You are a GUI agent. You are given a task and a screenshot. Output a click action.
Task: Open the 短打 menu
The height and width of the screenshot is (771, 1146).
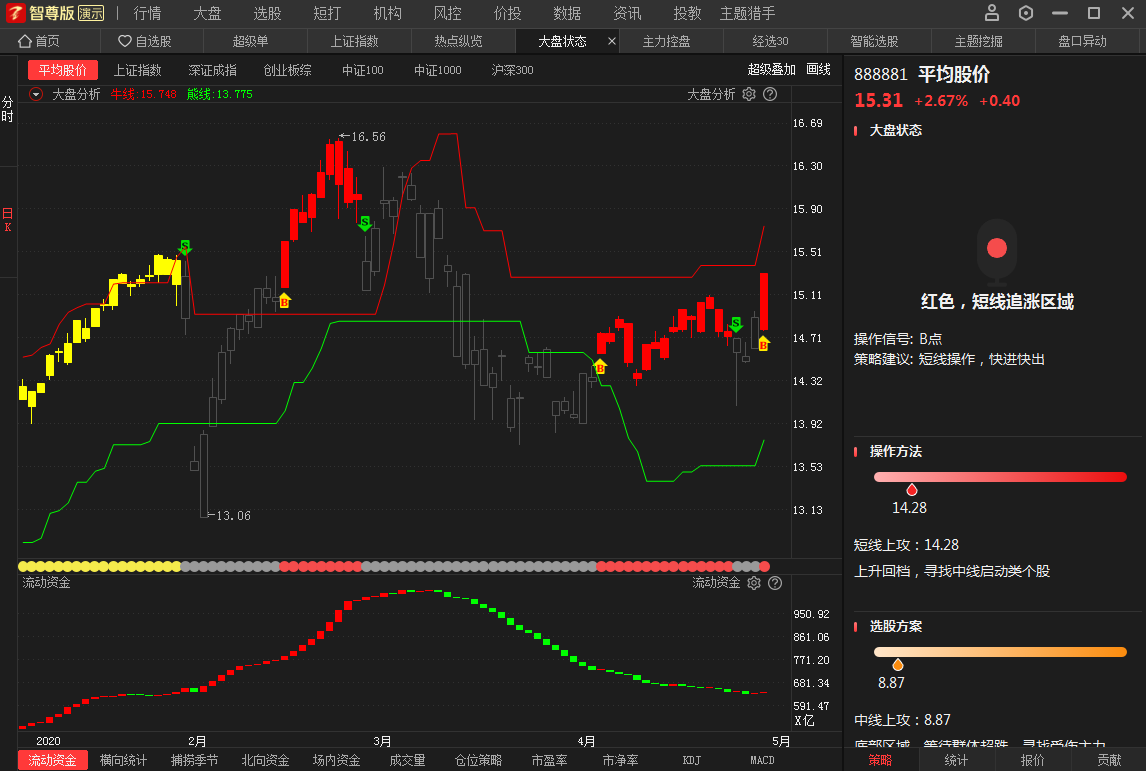coord(327,13)
